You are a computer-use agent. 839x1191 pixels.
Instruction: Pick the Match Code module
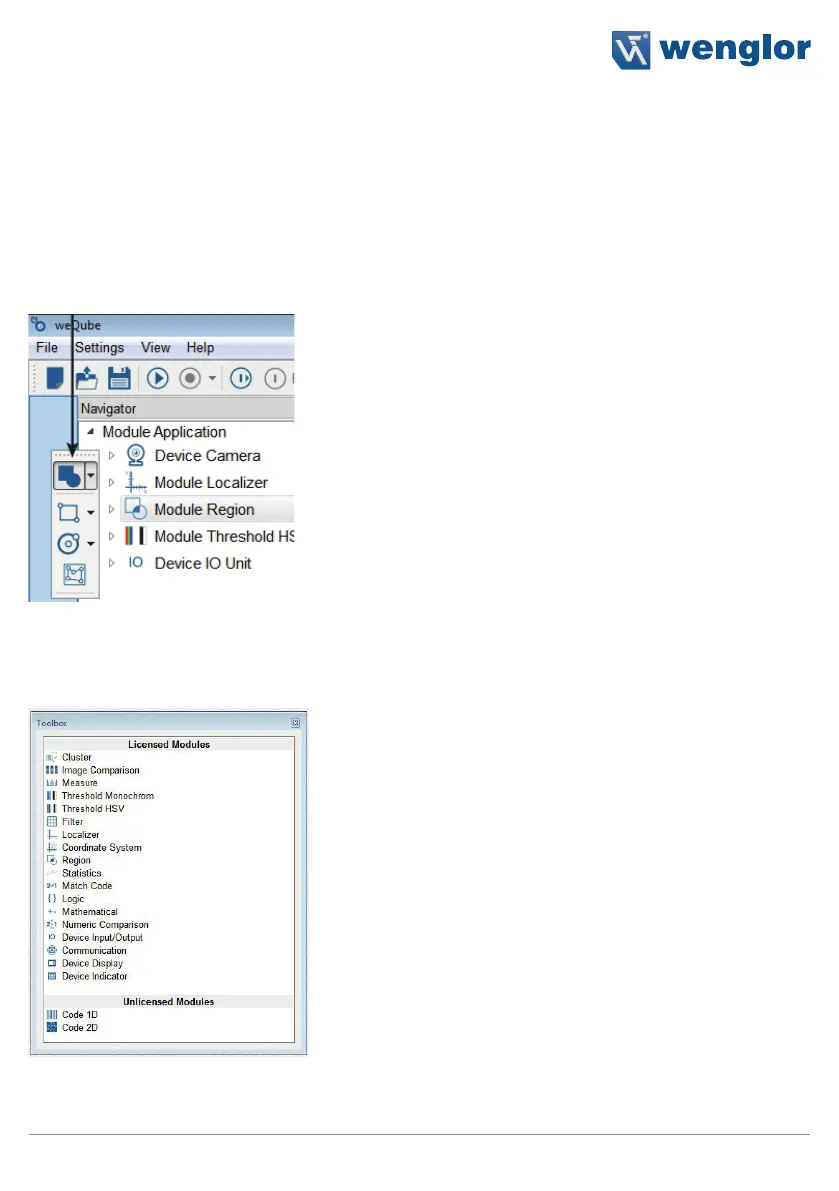[87, 886]
